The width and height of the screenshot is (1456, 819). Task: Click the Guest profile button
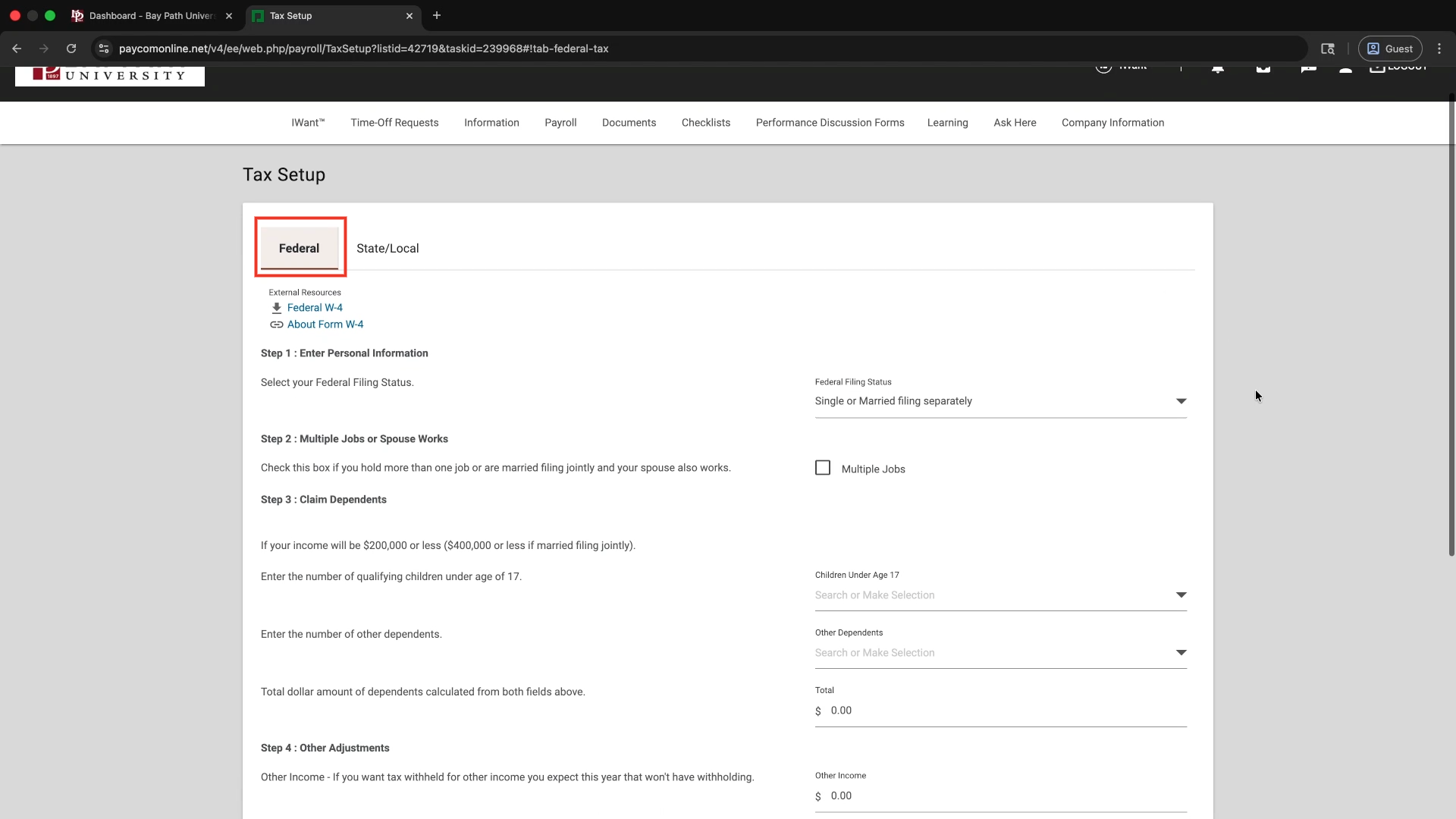point(1390,49)
